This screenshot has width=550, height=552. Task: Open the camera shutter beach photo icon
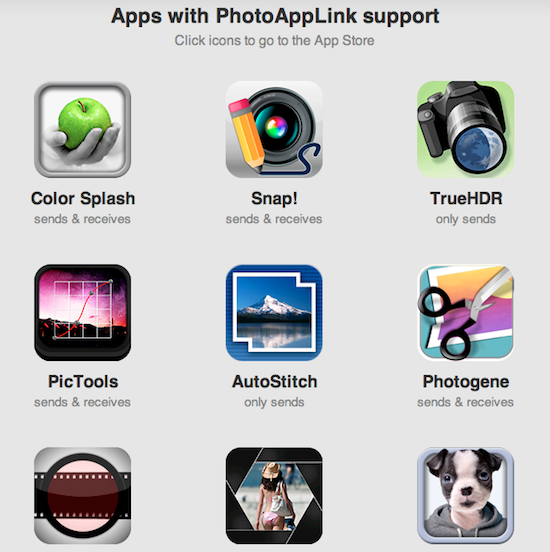274,496
